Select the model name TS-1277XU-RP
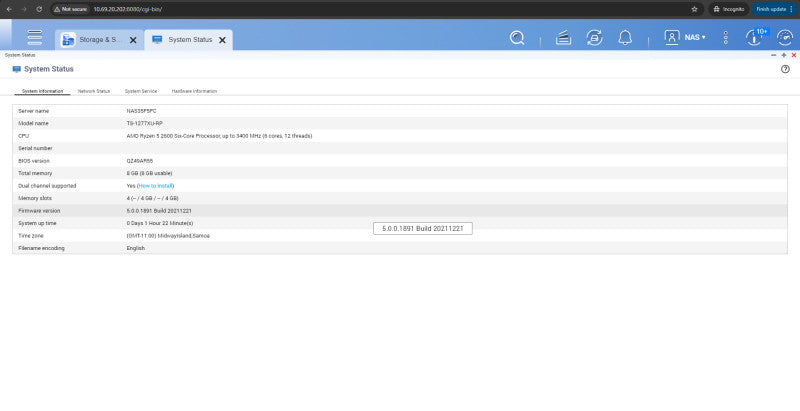800x411 pixels. (144, 123)
